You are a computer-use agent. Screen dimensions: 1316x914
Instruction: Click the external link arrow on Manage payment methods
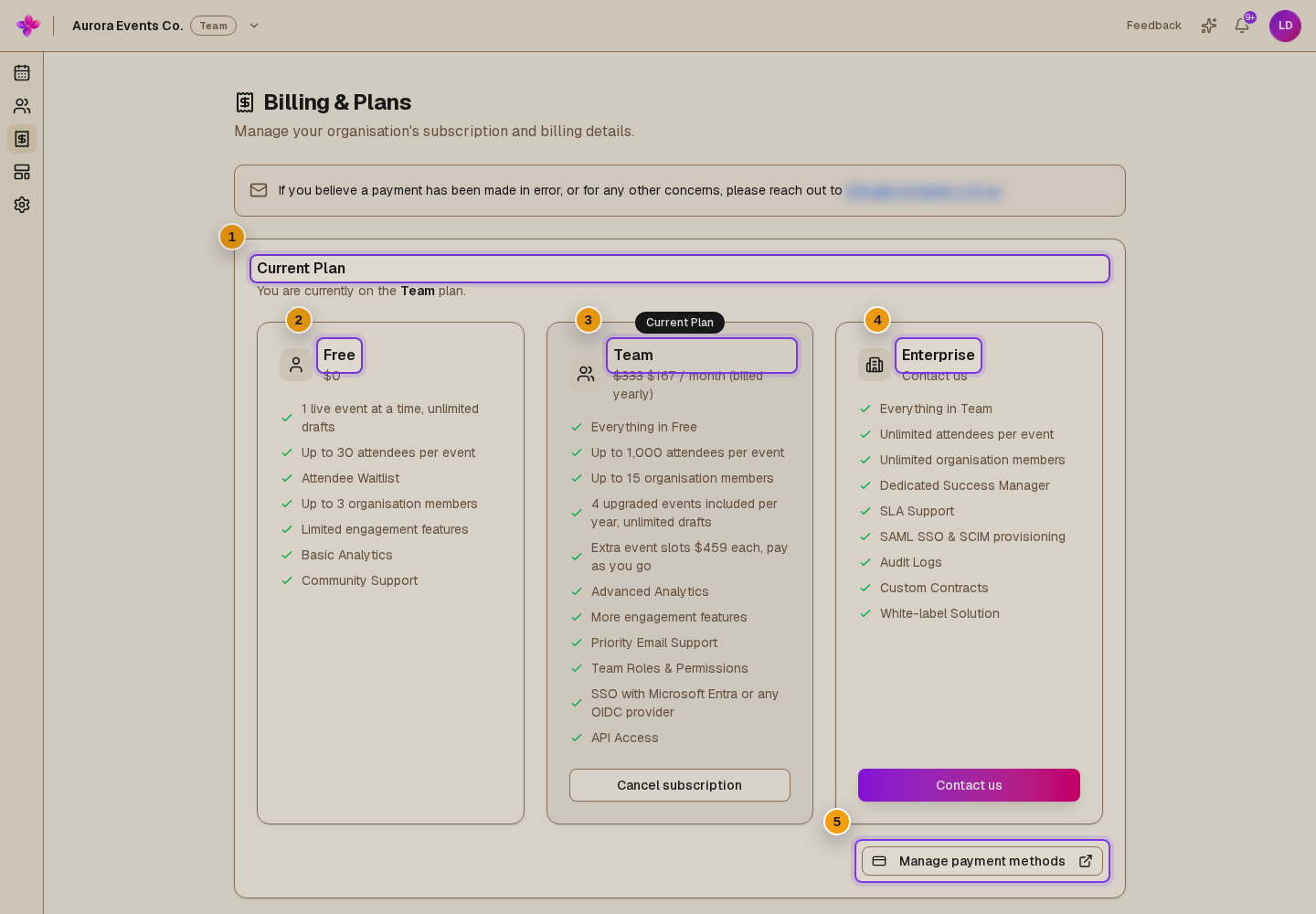coord(1086,861)
